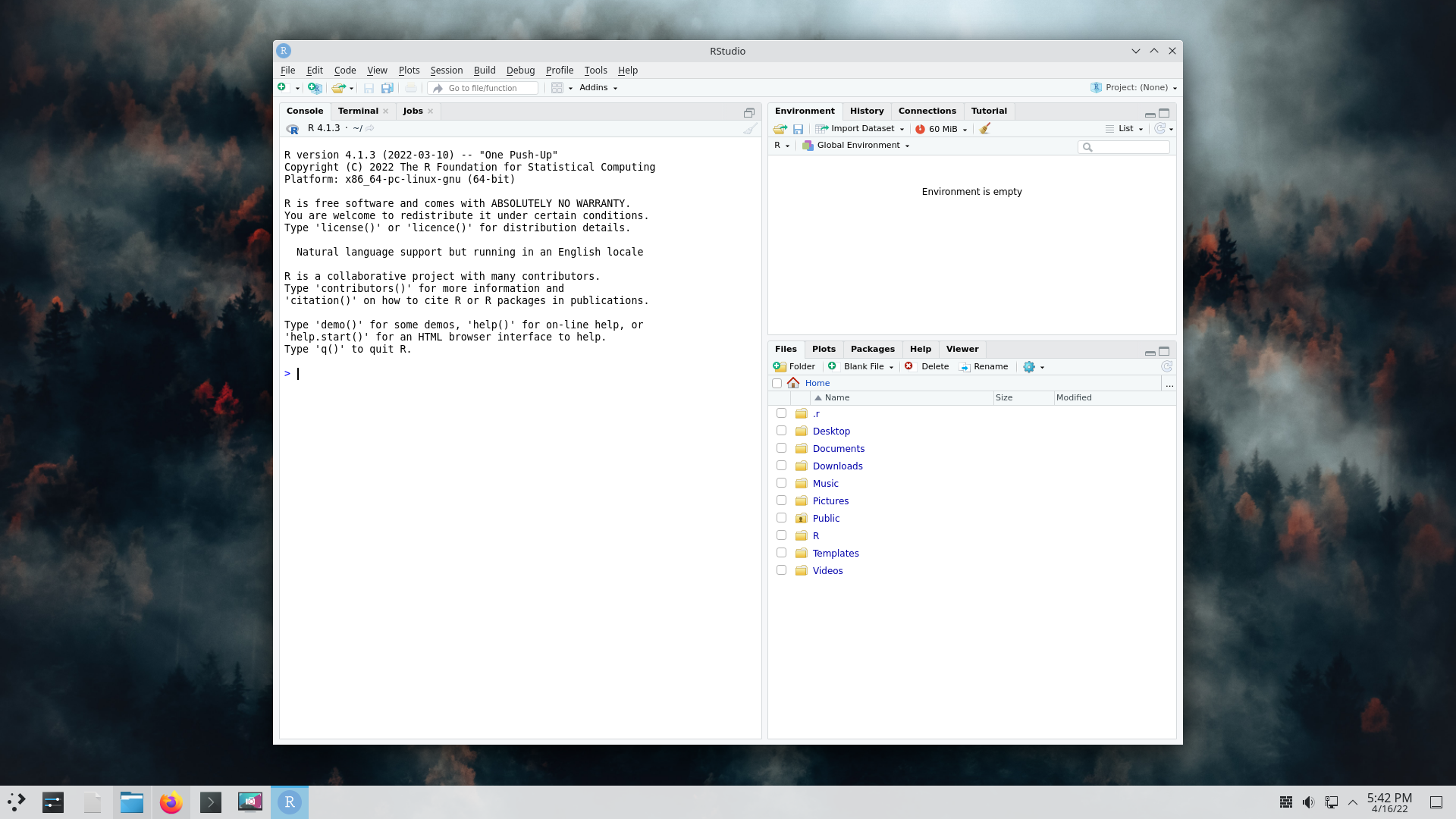Open the Session menu
This screenshot has width=1456, height=819.
(446, 71)
